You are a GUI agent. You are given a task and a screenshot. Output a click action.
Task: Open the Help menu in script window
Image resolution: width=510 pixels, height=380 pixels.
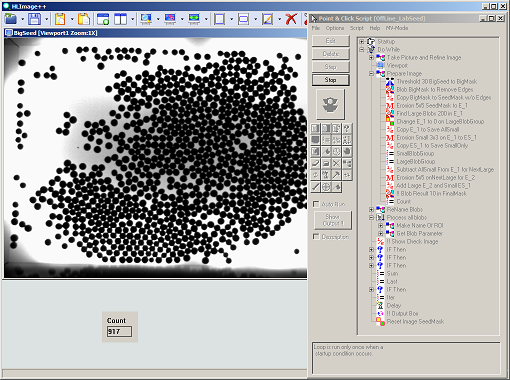[375, 28]
